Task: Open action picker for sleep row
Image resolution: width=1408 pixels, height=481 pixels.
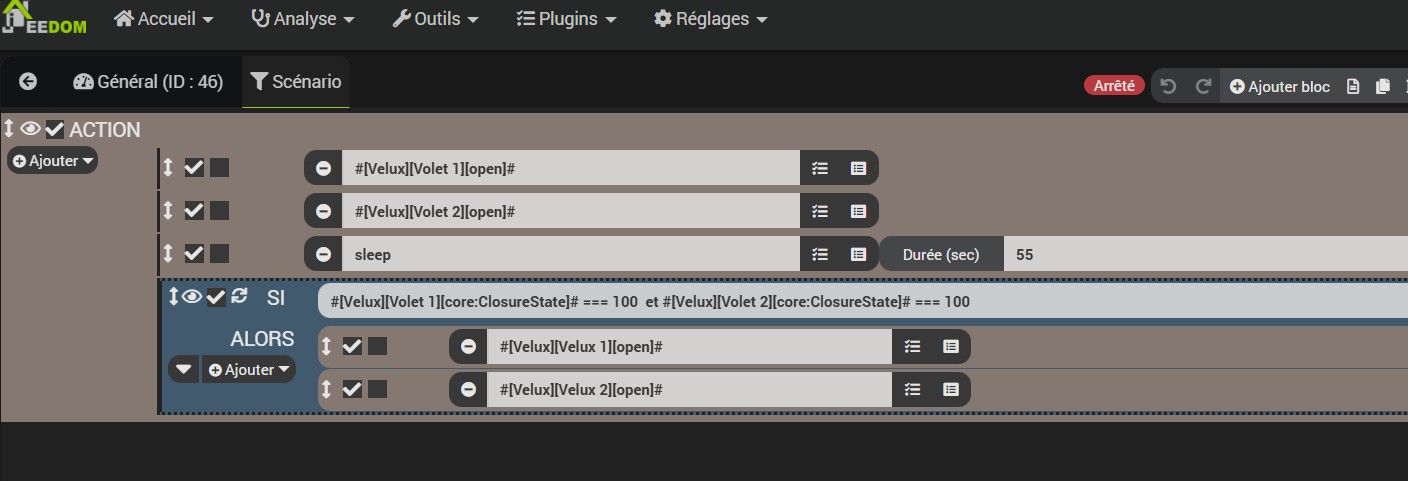Action: pyautogui.click(x=820, y=254)
